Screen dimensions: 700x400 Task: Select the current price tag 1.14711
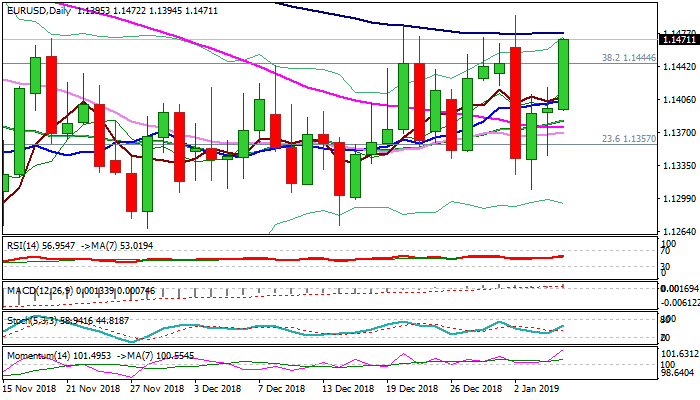(667, 39)
